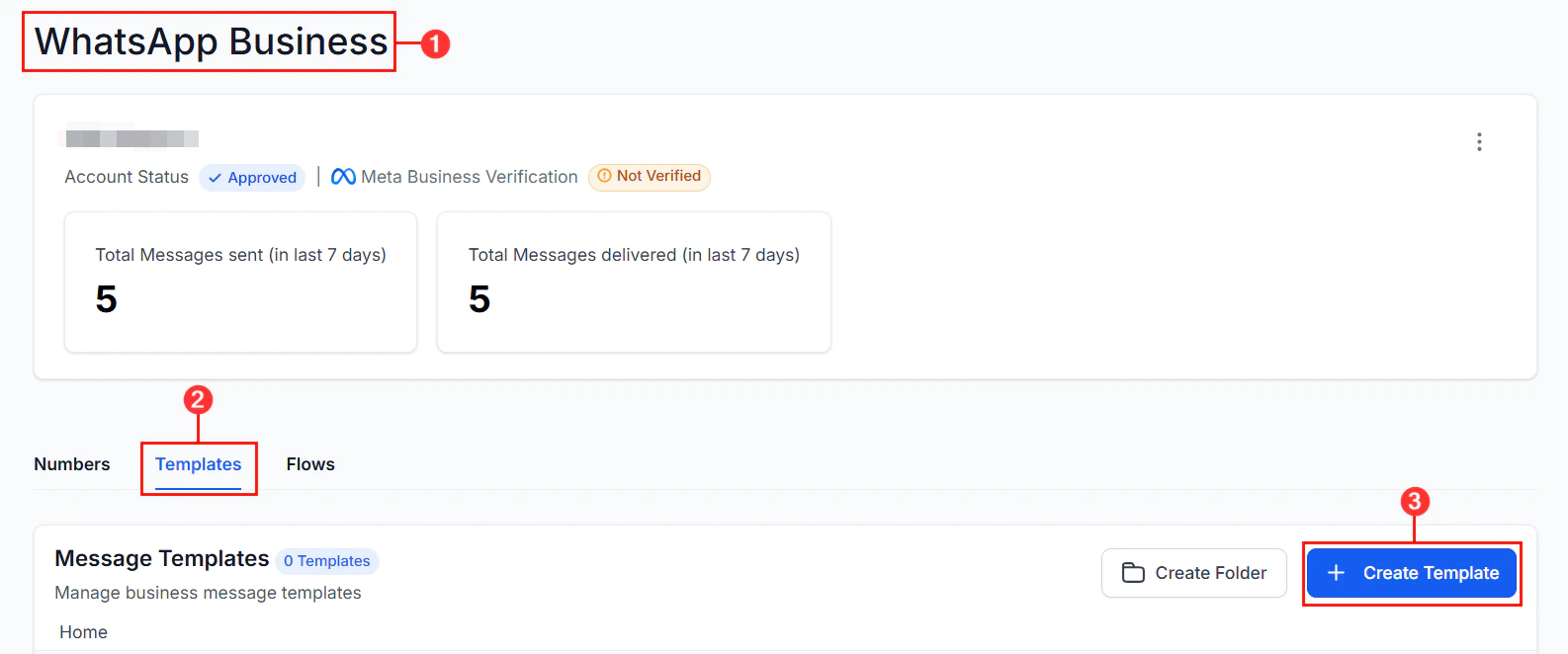1568x654 pixels.
Task: Open the Home breadcrumb folder
Action: click(x=83, y=632)
